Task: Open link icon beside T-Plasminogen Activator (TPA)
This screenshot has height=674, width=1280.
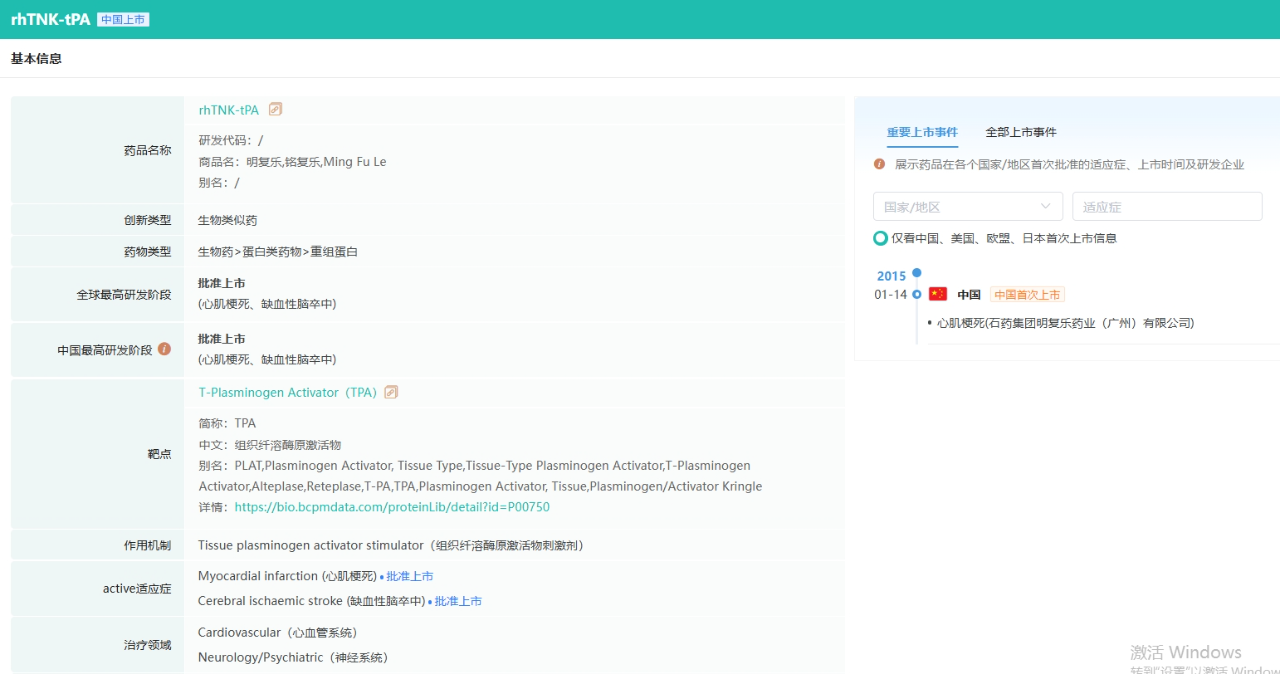Action: click(x=392, y=392)
